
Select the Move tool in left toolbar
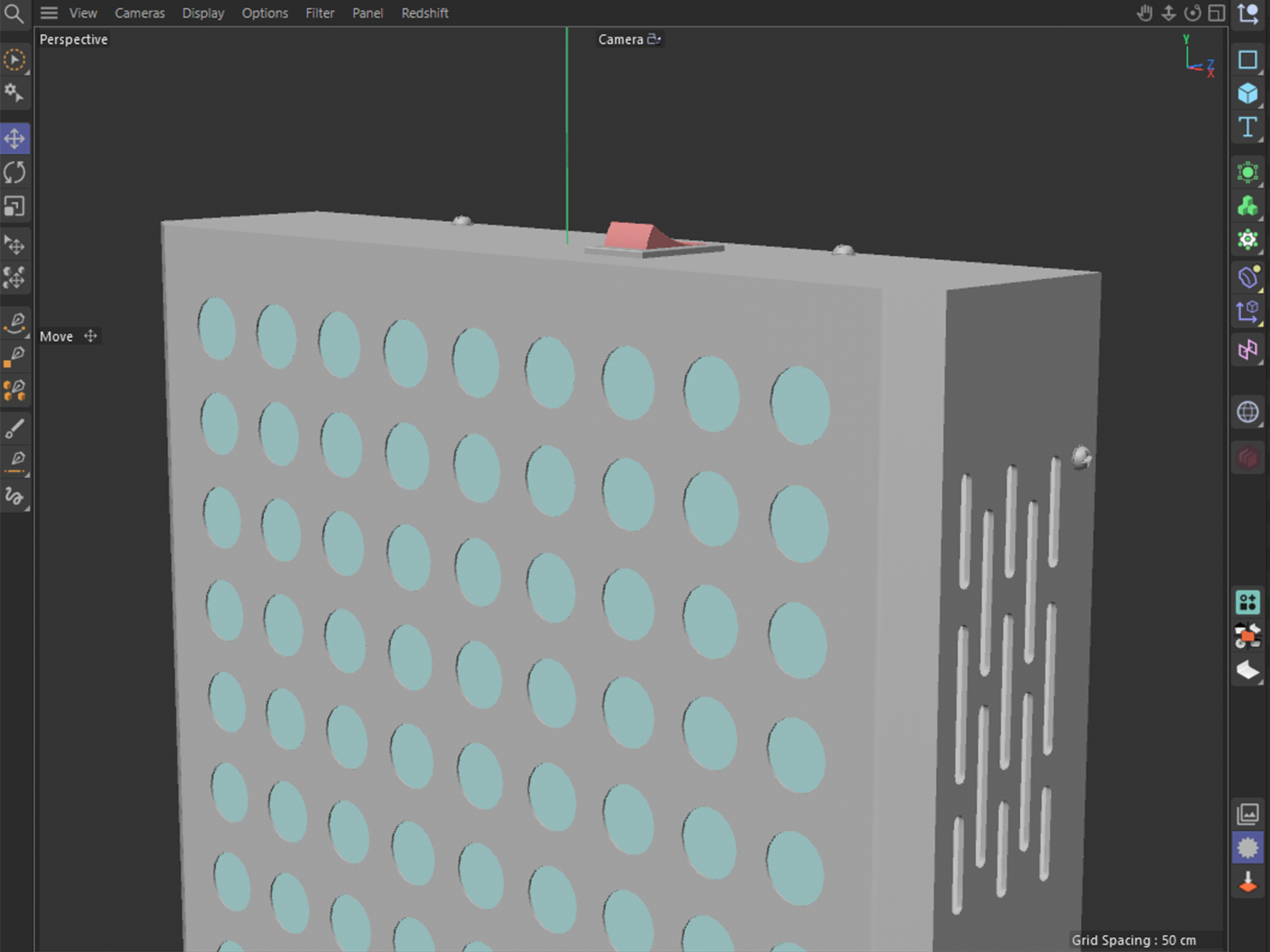(x=15, y=138)
